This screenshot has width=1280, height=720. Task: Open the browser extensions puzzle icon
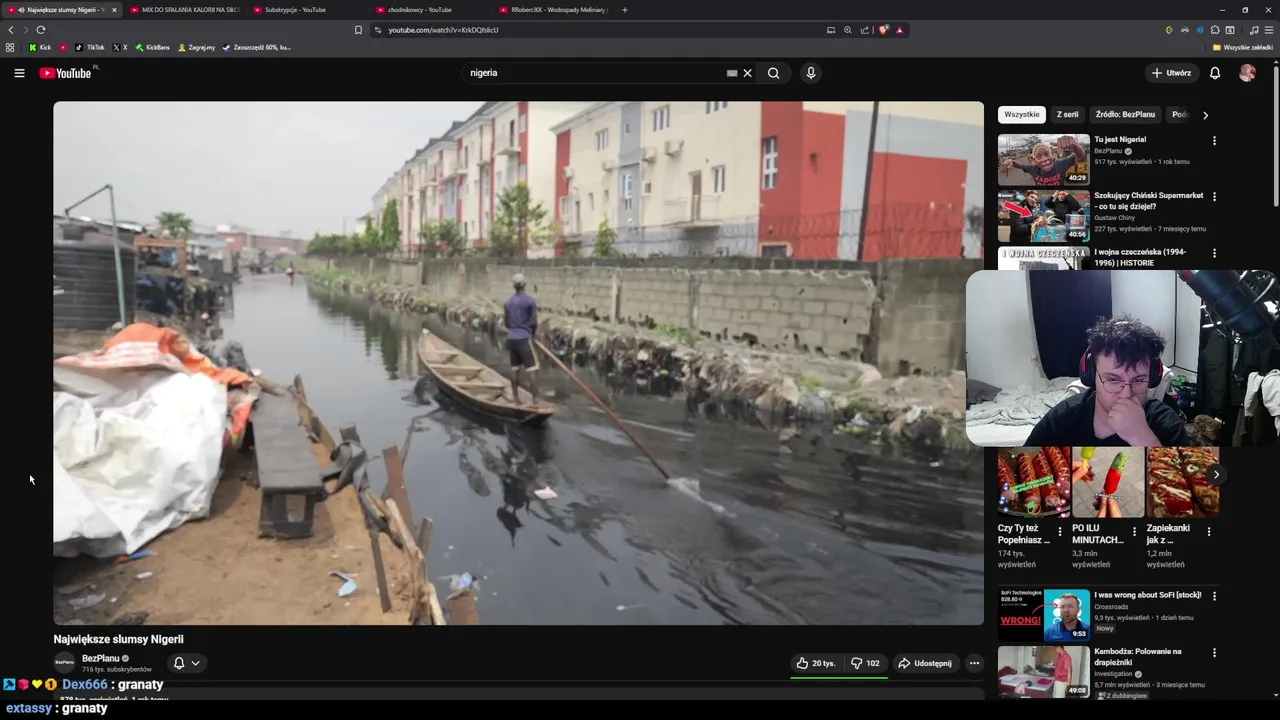pyautogui.click(x=1215, y=30)
